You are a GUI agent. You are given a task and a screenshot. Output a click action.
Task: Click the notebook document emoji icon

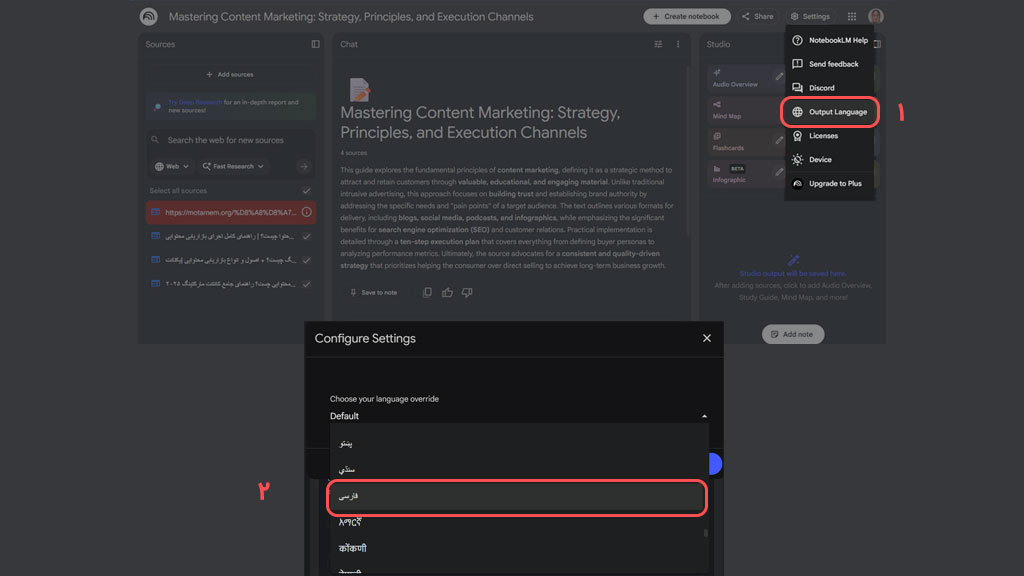tap(359, 89)
